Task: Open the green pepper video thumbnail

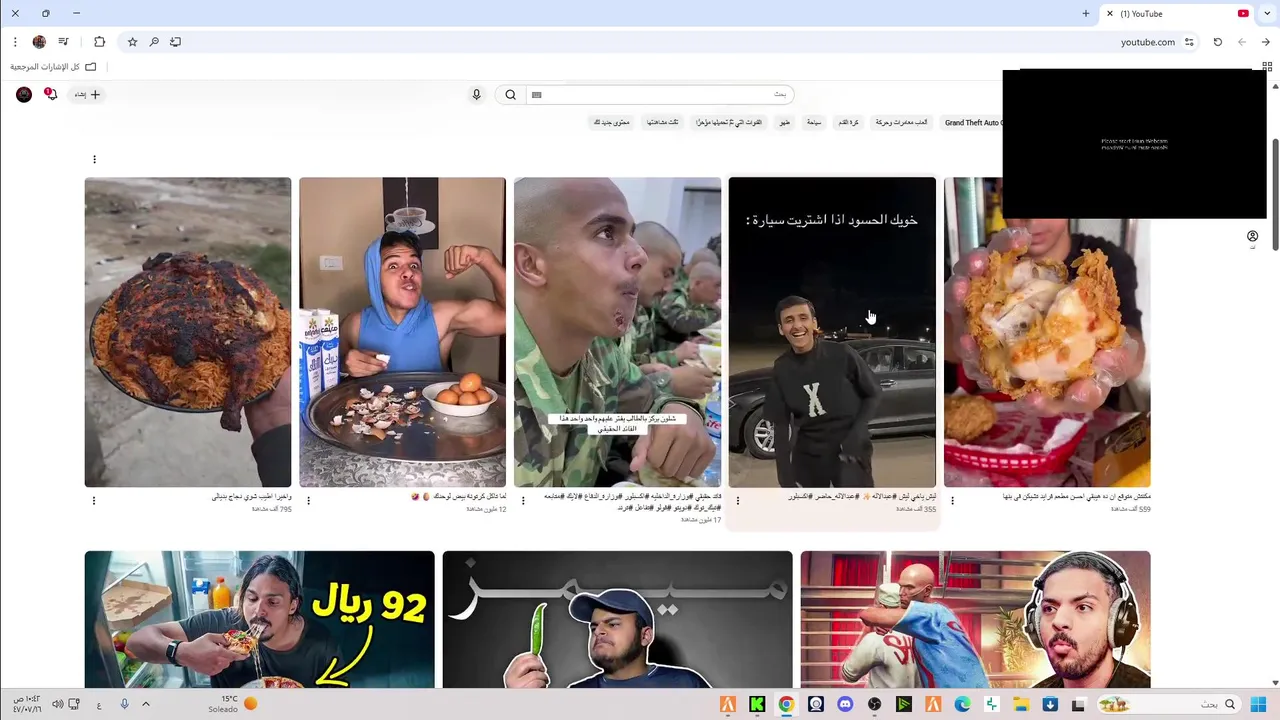Action: coord(617,619)
